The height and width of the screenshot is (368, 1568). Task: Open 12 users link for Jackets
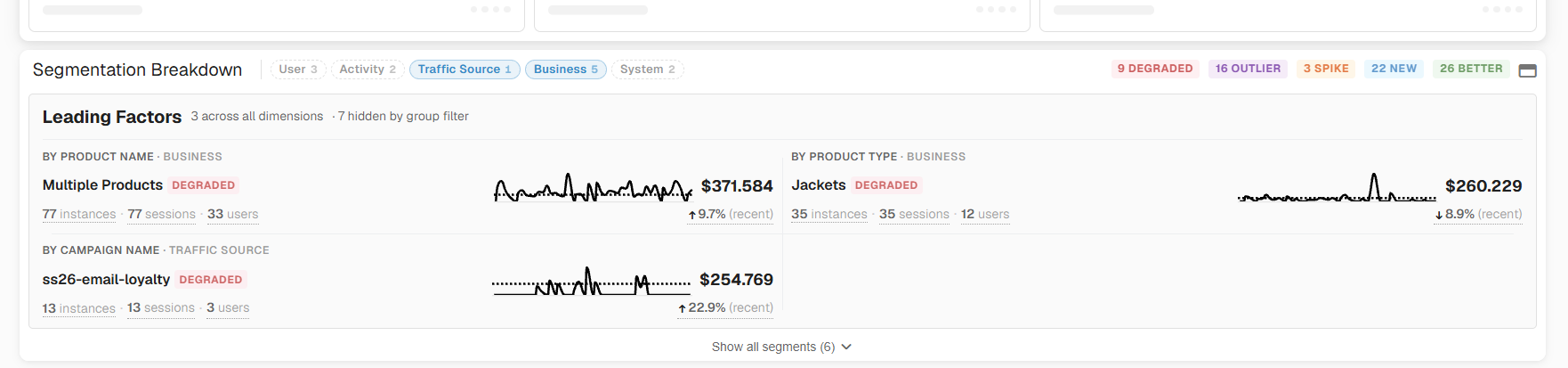[x=985, y=214]
